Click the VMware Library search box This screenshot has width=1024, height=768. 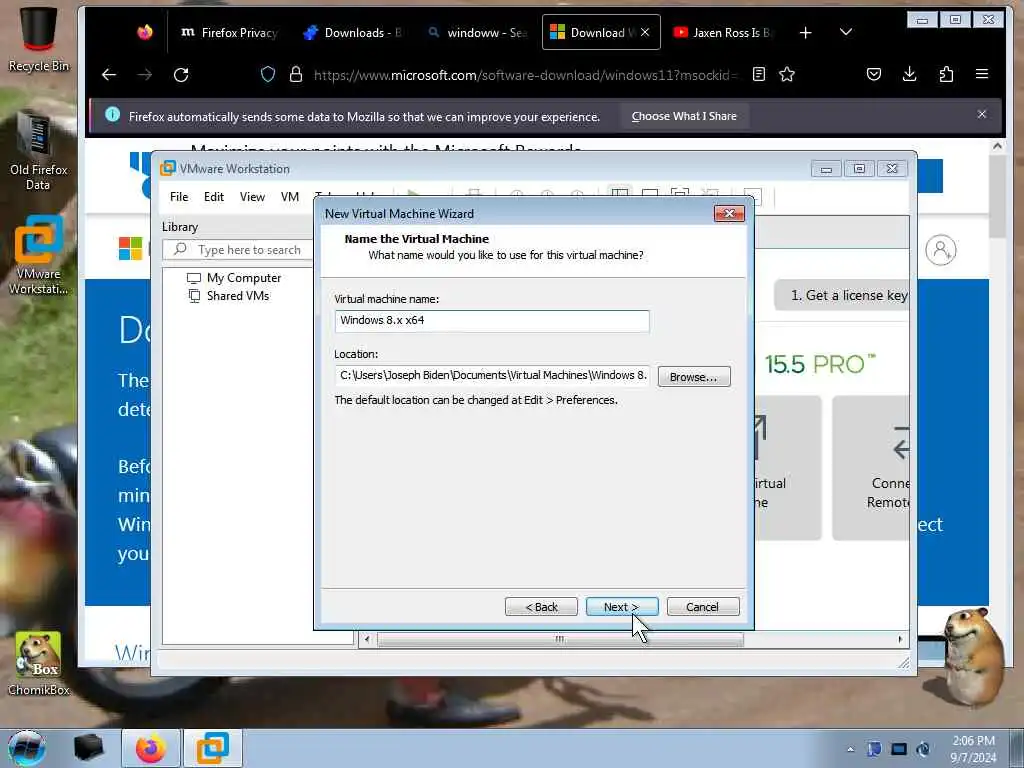click(x=238, y=249)
